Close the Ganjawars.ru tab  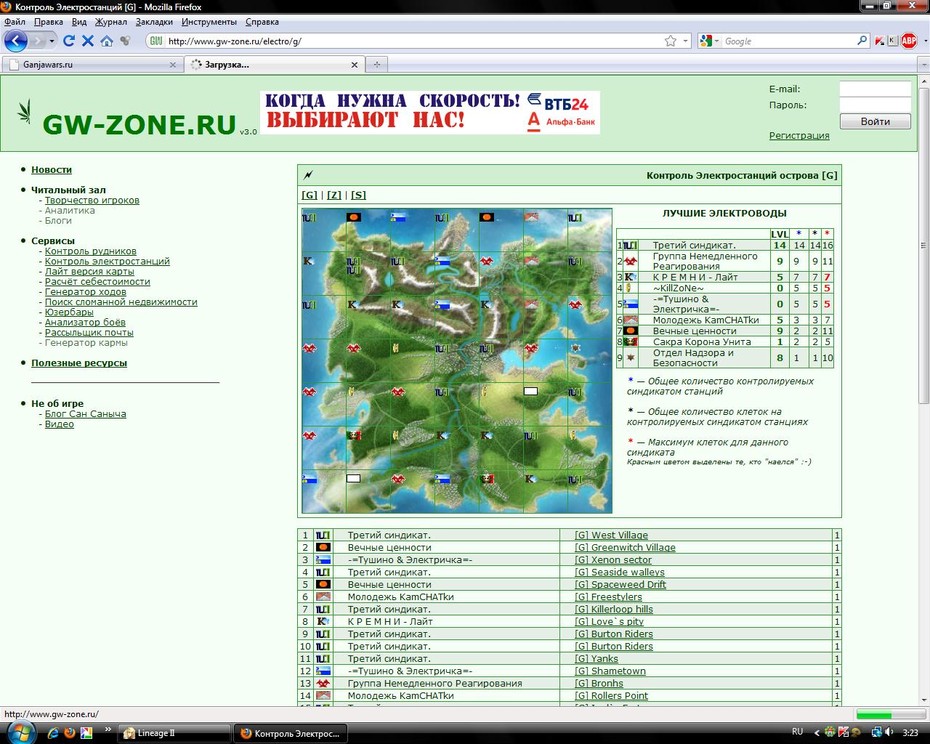(173, 65)
